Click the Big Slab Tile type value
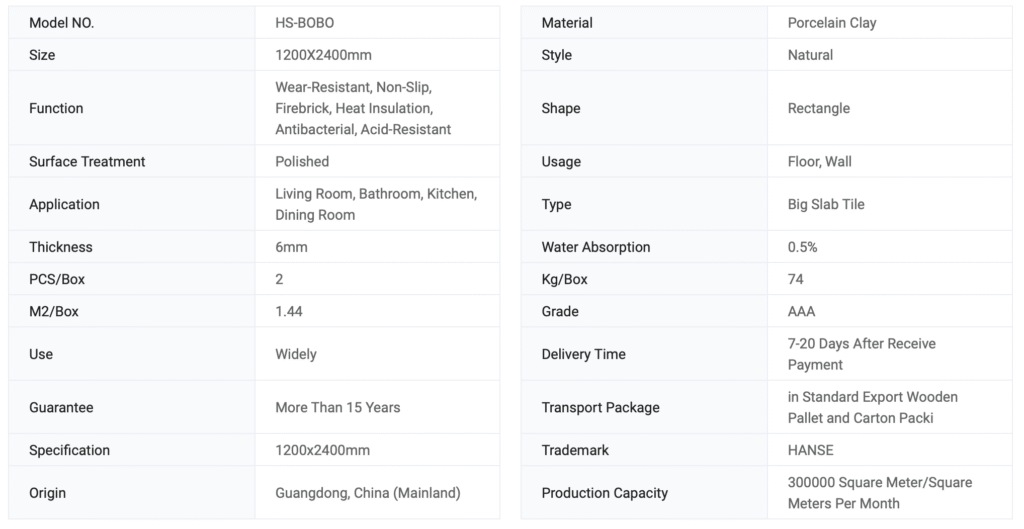1024x529 pixels. [826, 204]
